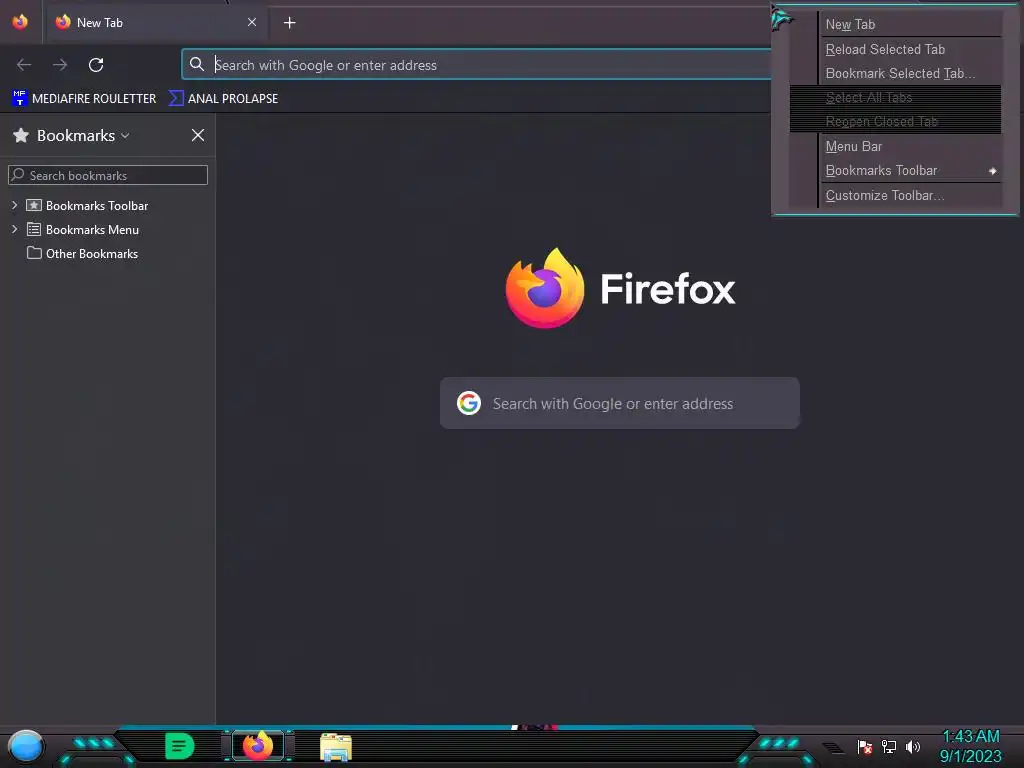Click the volume speaker tray icon
The height and width of the screenshot is (768, 1024).
coord(913,746)
